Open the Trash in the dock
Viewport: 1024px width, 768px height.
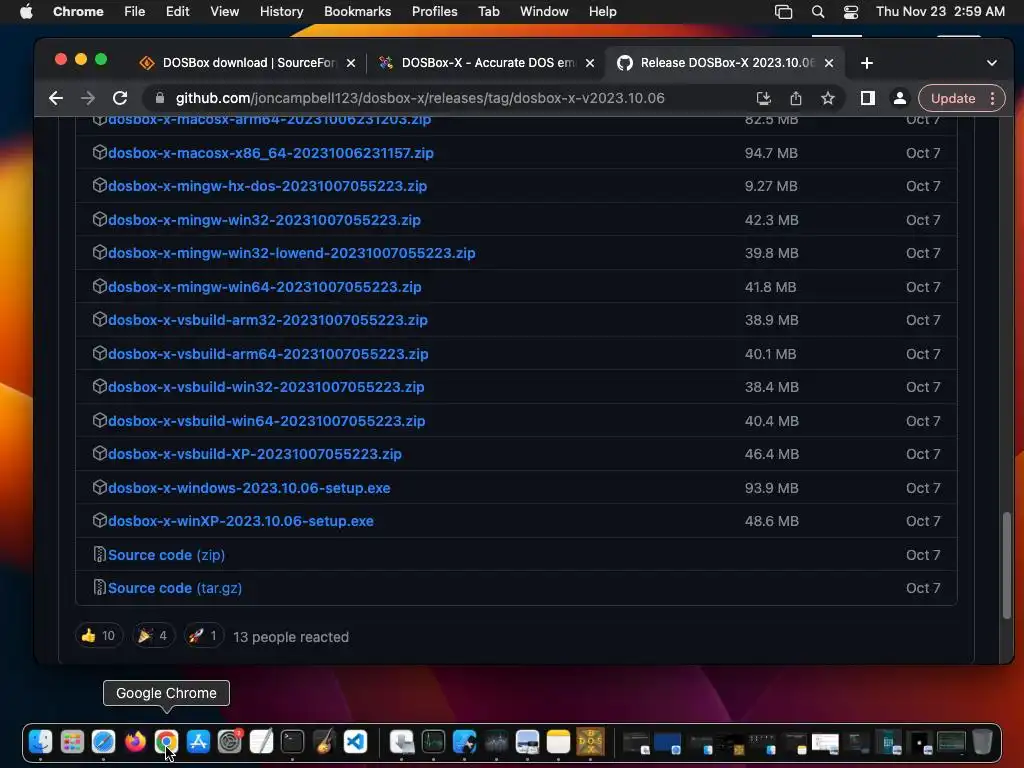tap(982, 742)
